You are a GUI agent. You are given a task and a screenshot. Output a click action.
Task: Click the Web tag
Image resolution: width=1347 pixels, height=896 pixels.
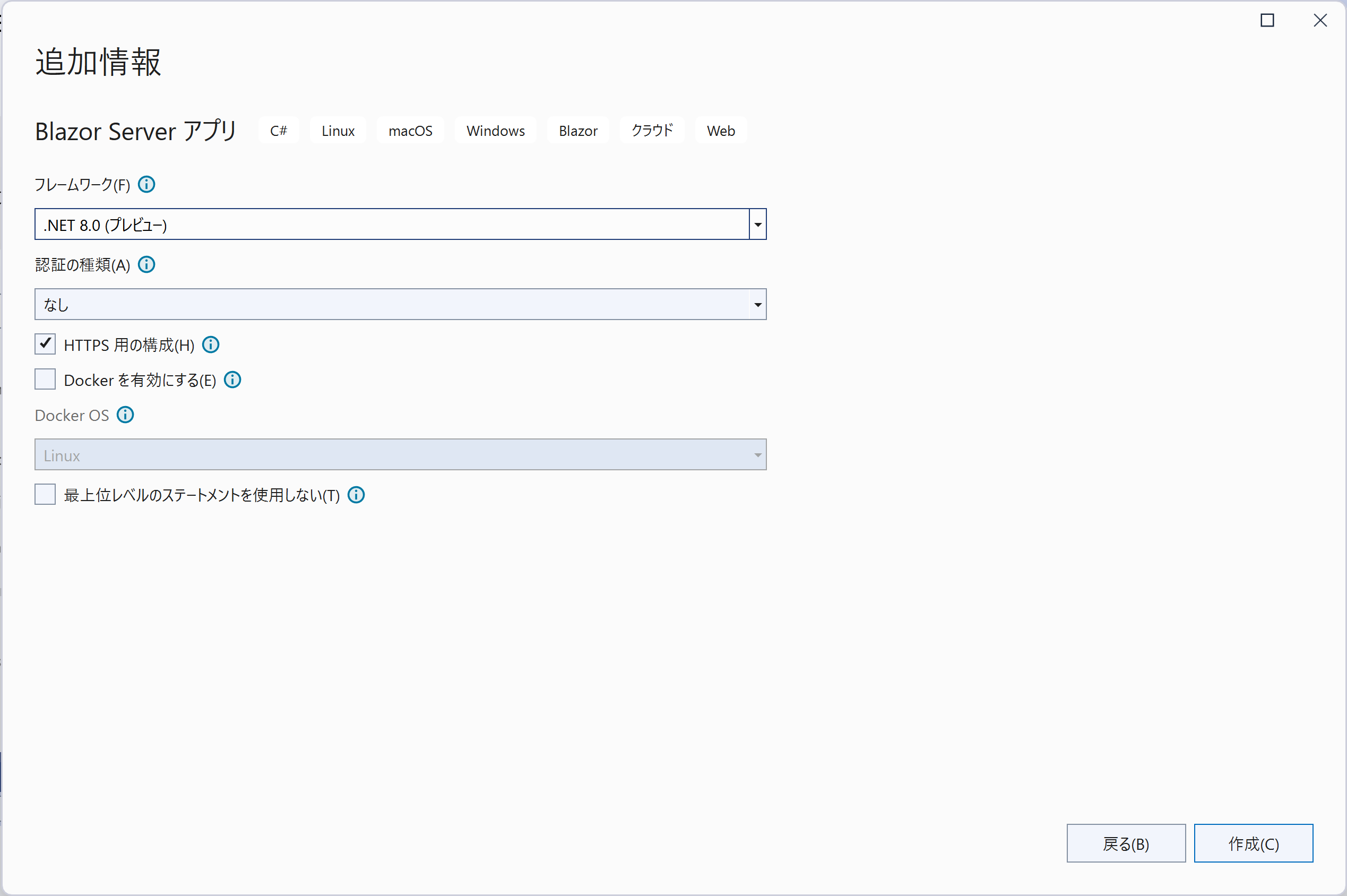[x=721, y=131]
